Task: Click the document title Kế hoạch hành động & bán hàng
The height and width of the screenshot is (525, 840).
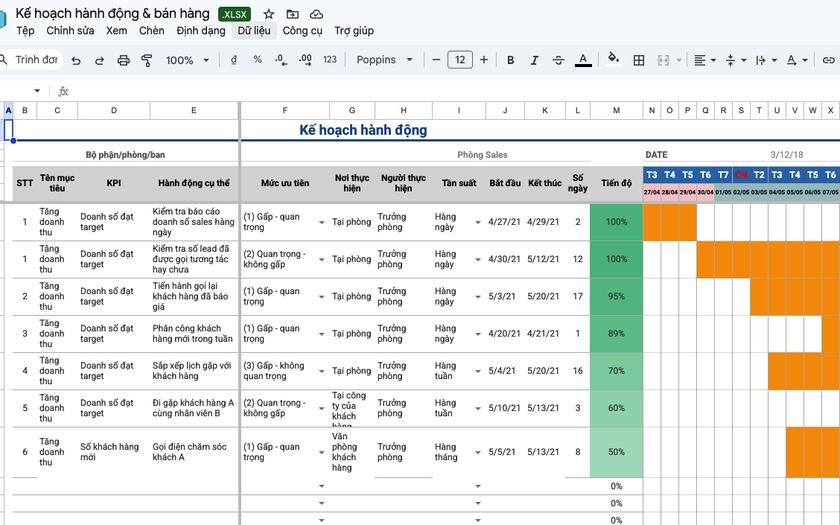Action: (112, 13)
